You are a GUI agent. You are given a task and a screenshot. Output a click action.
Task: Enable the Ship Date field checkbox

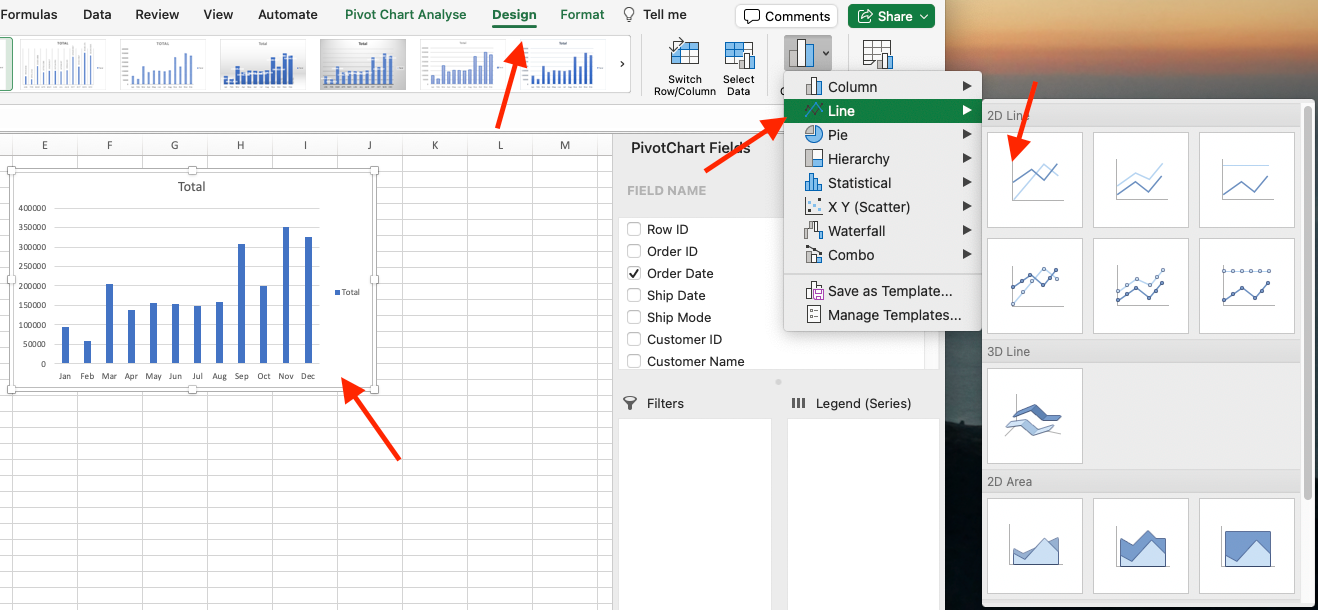634,295
